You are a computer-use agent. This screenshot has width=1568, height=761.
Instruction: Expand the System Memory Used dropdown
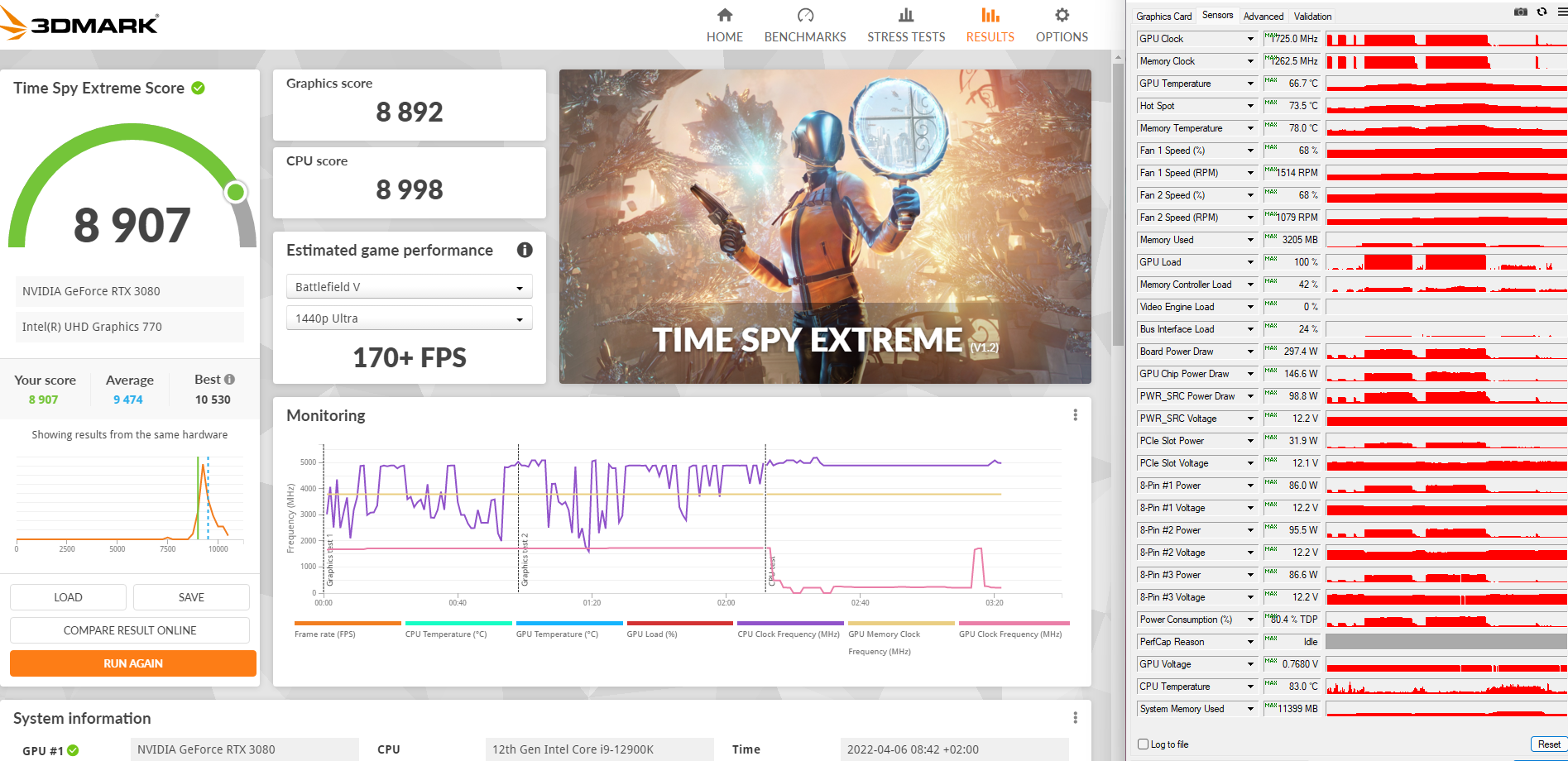(x=1250, y=709)
